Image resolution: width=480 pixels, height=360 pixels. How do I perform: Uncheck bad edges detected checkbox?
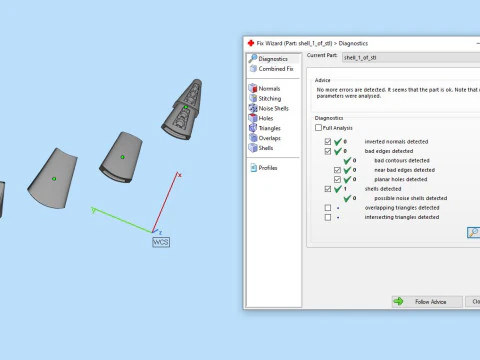[328, 151]
